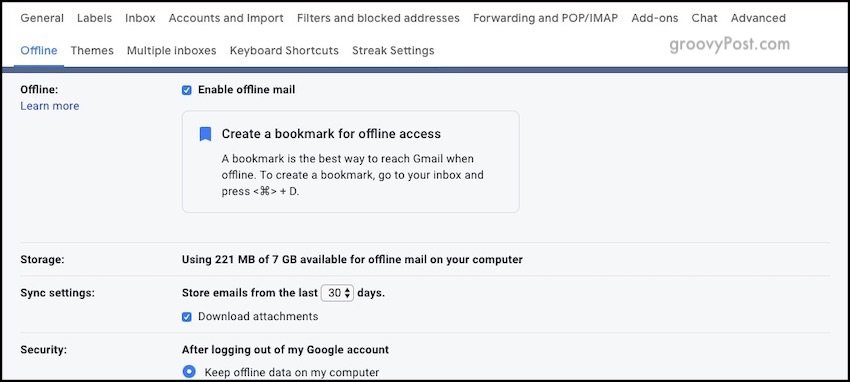850x382 pixels.
Task: Click the Learn more link
Action: click(50, 106)
